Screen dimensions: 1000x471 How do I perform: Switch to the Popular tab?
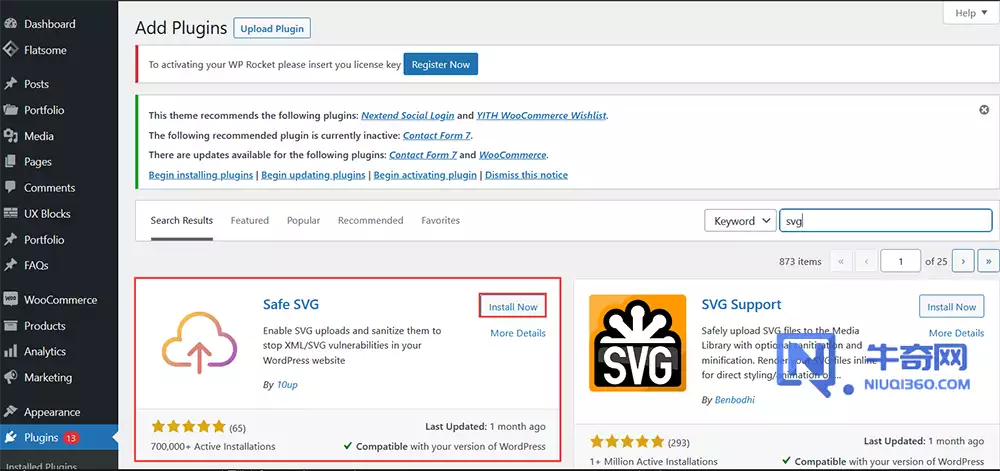point(304,221)
